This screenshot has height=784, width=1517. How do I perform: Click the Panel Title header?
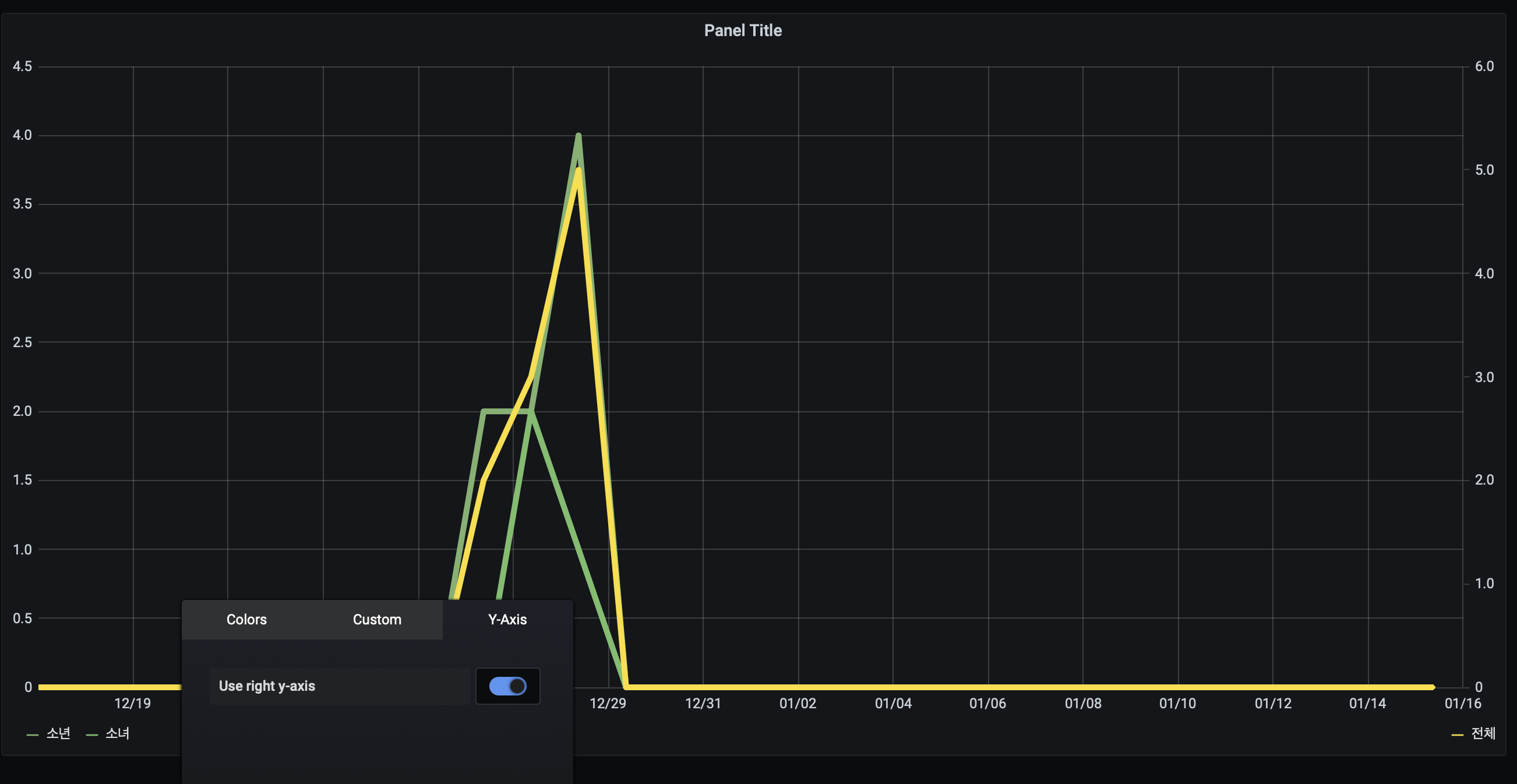click(x=743, y=31)
